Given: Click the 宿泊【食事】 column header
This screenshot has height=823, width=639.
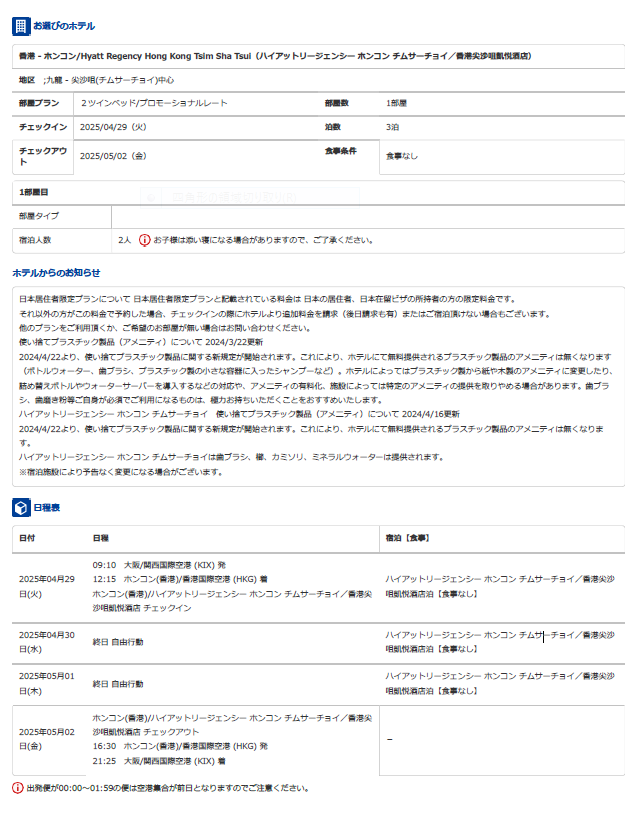Looking at the screenshot, I should (407, 539).
